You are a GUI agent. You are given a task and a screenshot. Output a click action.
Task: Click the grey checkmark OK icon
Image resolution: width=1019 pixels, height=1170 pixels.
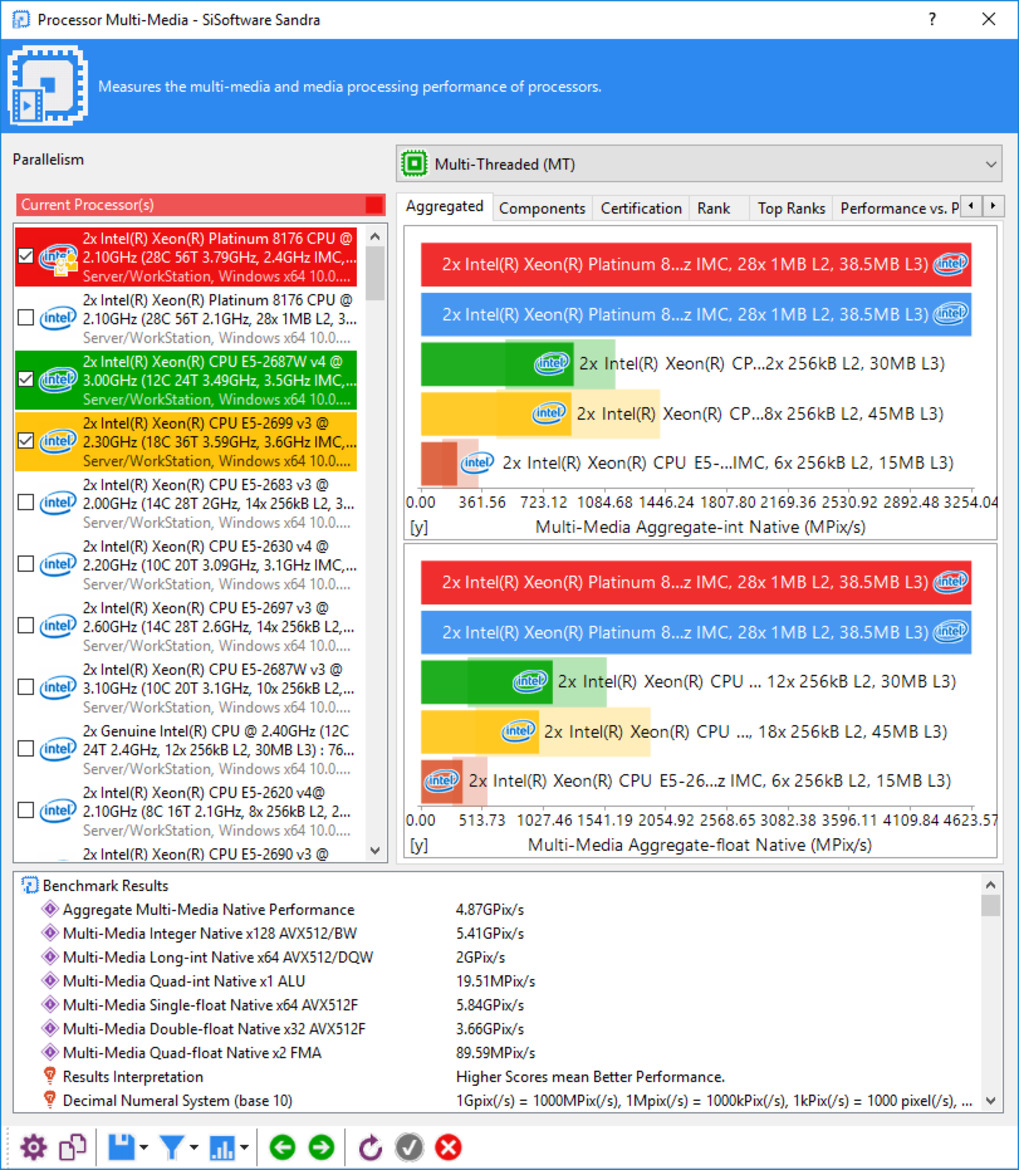[x=409, y=1148]
